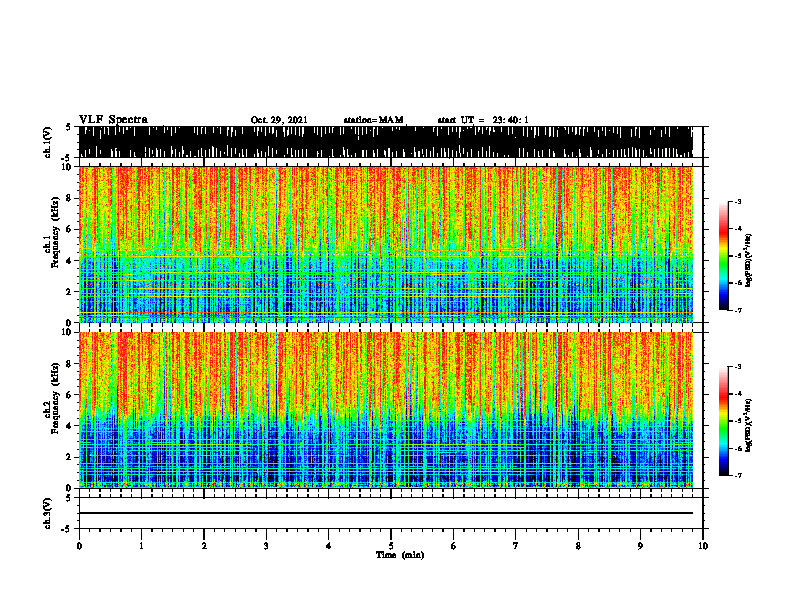Click inside the ch.1 frequency spectrogram
Viewport: 792px width, 612px height.
click(x=386, y=244)
